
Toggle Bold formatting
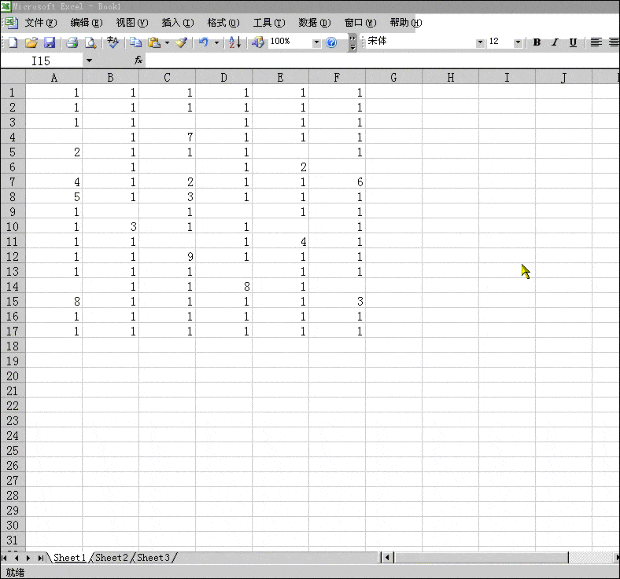point(537,43)
